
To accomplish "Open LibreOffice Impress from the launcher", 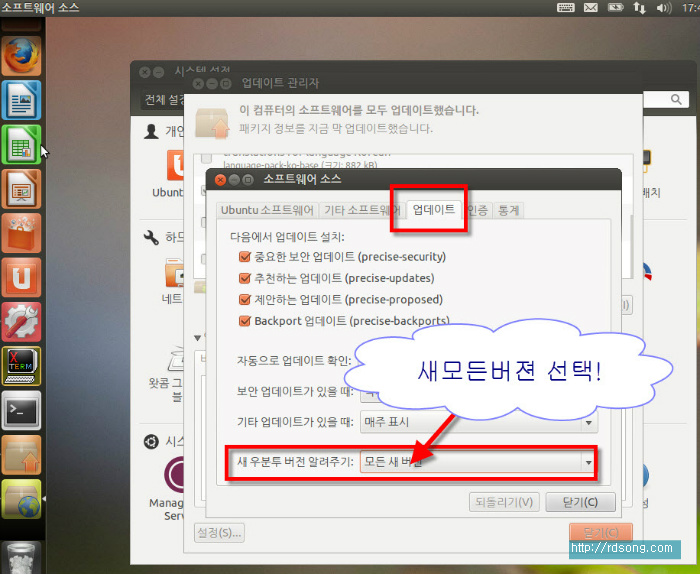I will pyautogui.click(x=21, y=188).
